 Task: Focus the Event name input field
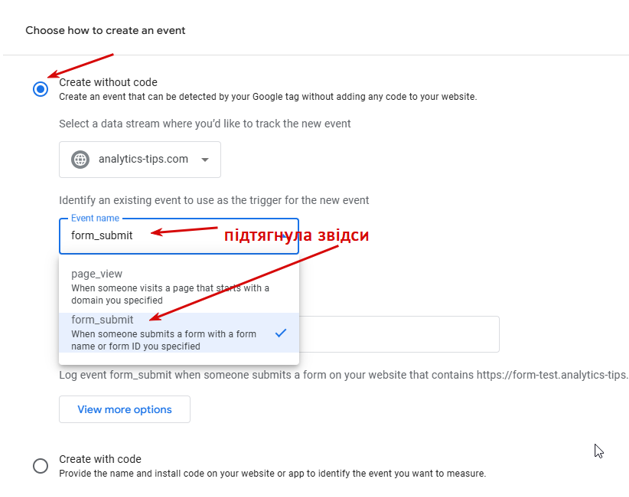coord(178,236)
